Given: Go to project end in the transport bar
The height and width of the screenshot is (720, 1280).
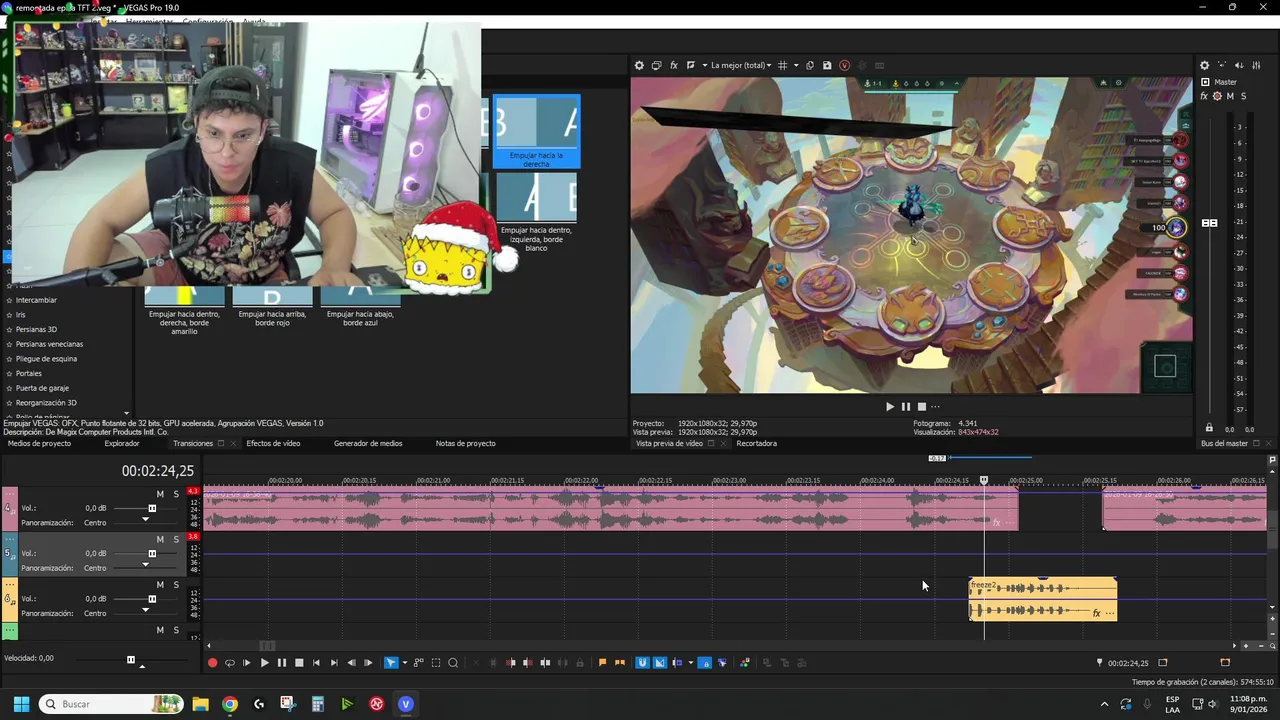Looking at the screenshot, I should tap(333, 663).
